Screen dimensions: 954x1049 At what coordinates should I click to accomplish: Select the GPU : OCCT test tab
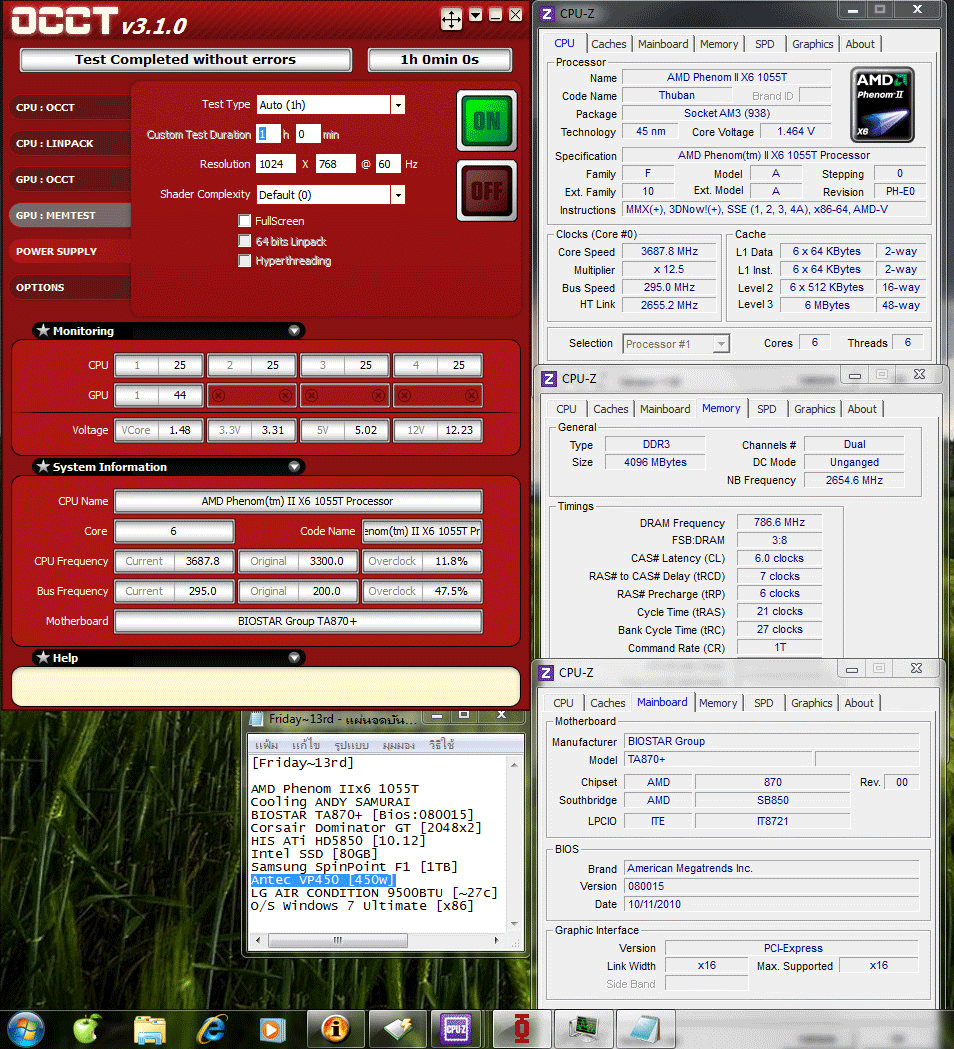pyautogui.click(x=70, y=179)
